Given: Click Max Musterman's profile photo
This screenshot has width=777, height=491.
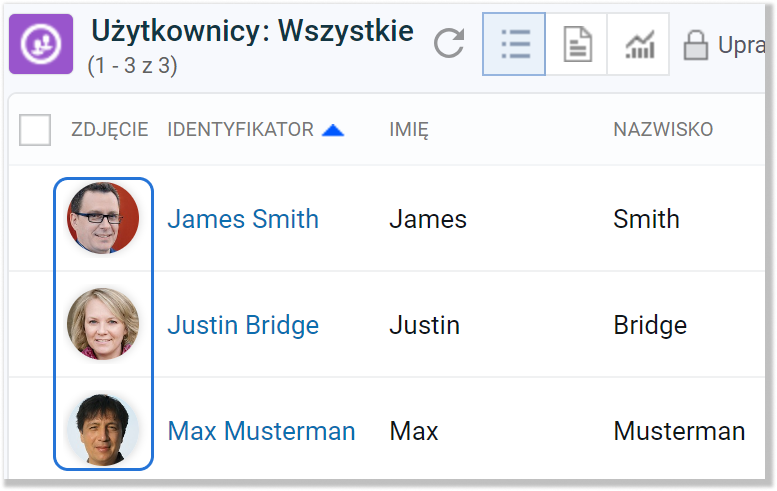Looking at the screenshot, I should (x=103, y=430).
